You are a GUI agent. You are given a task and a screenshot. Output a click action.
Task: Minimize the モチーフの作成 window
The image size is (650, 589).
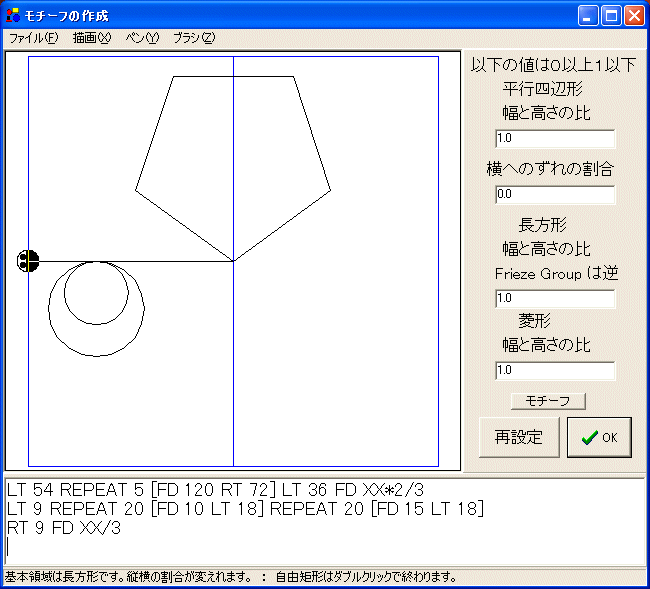(588, 16)
